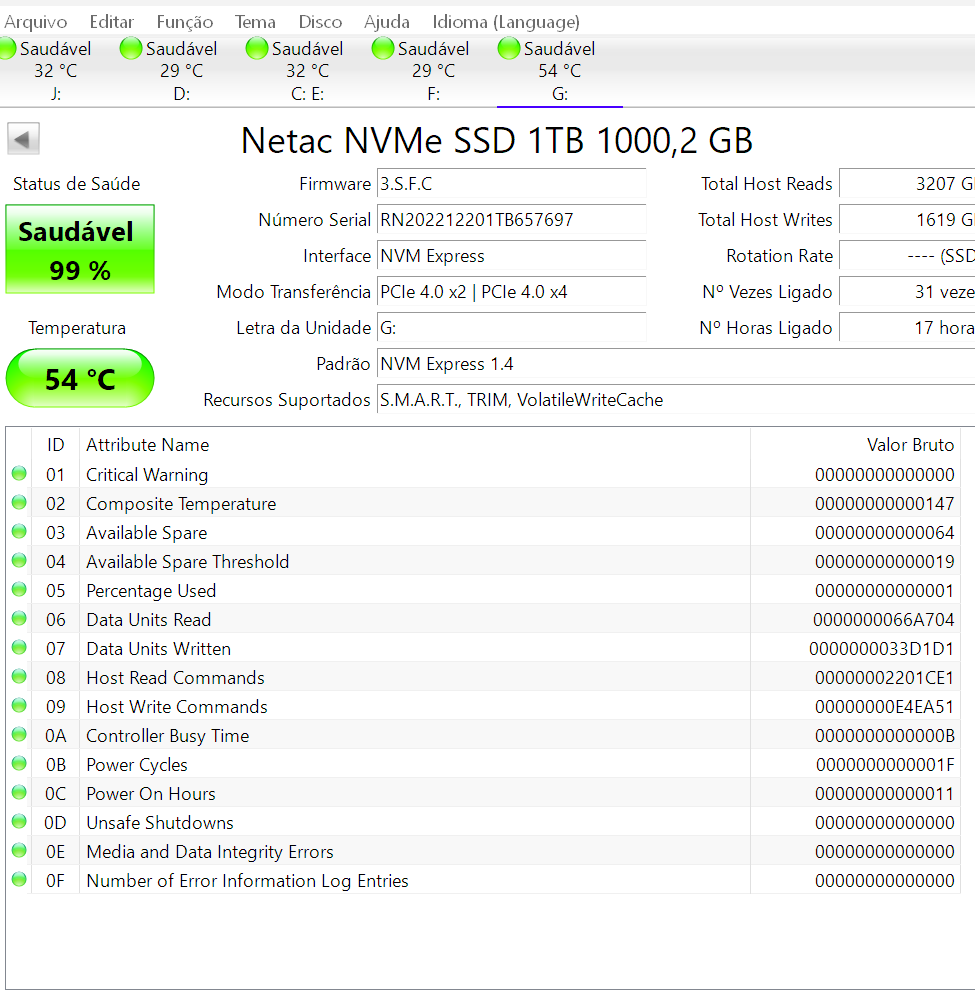The image size is (975, 991).
Task: Click the Netac NVMe SSD 1TB title
Action: 497,140
